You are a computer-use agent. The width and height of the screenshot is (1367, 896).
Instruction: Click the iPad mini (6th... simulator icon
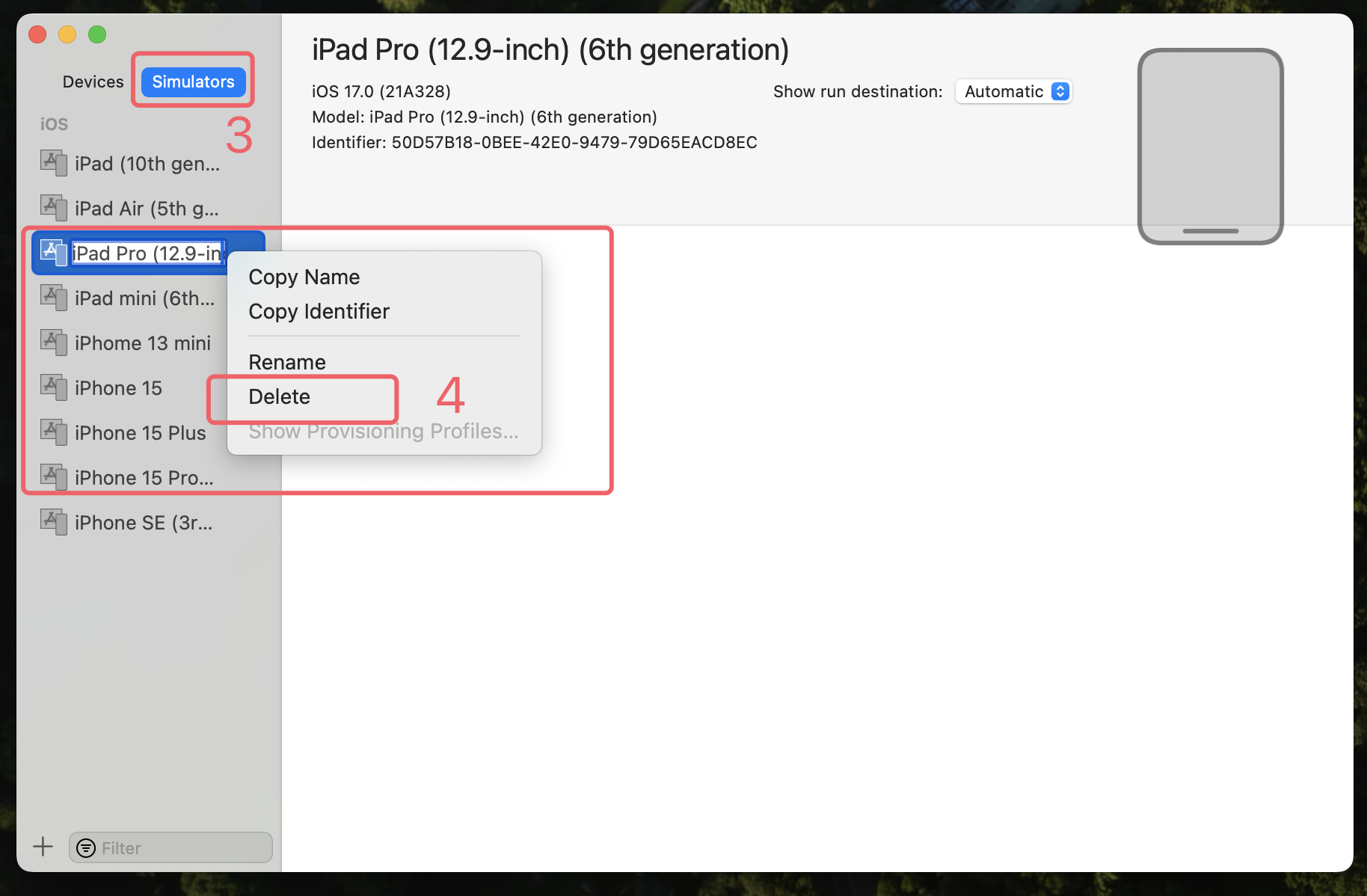54,297
